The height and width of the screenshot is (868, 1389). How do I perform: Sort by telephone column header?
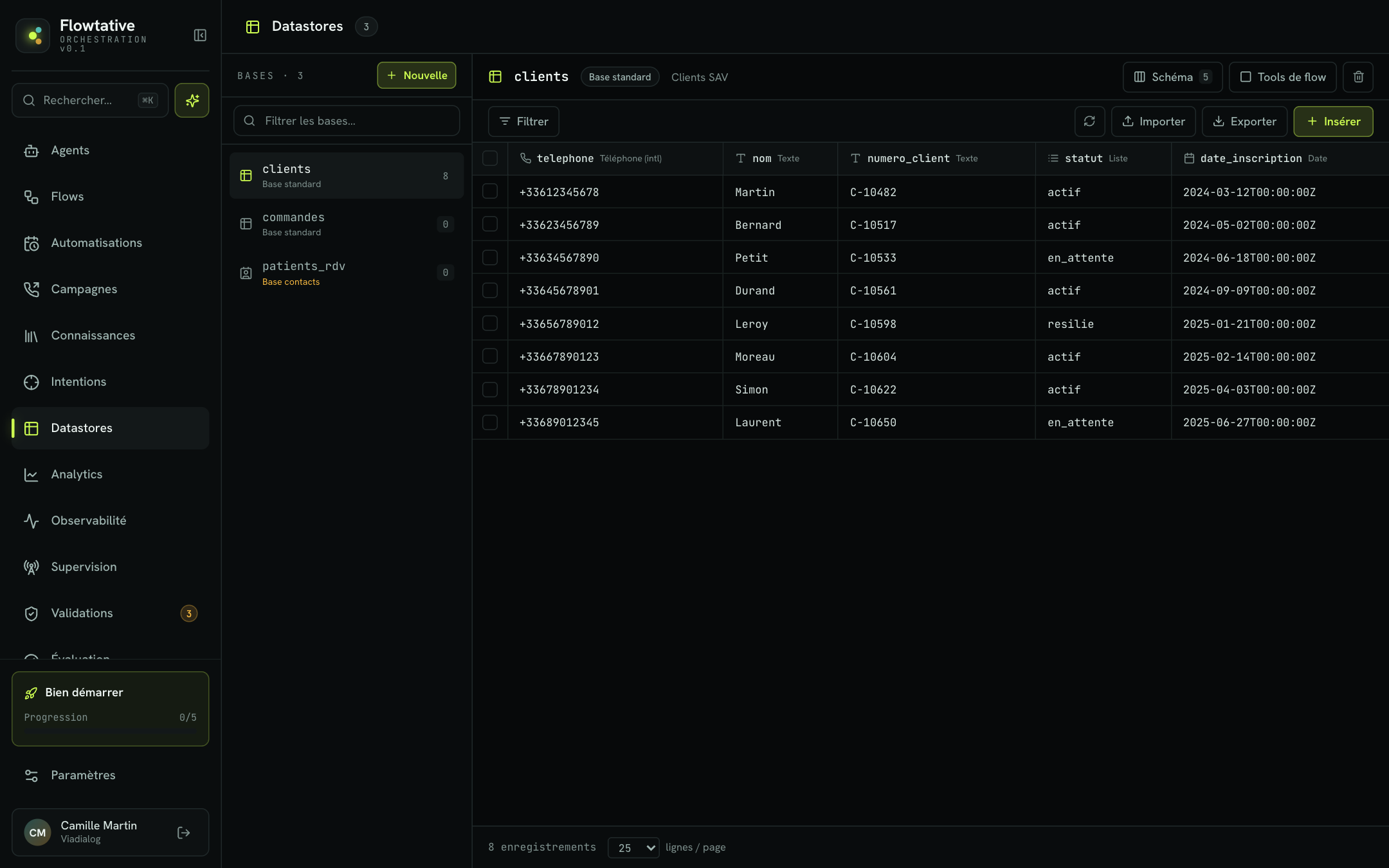coord(615,158)
